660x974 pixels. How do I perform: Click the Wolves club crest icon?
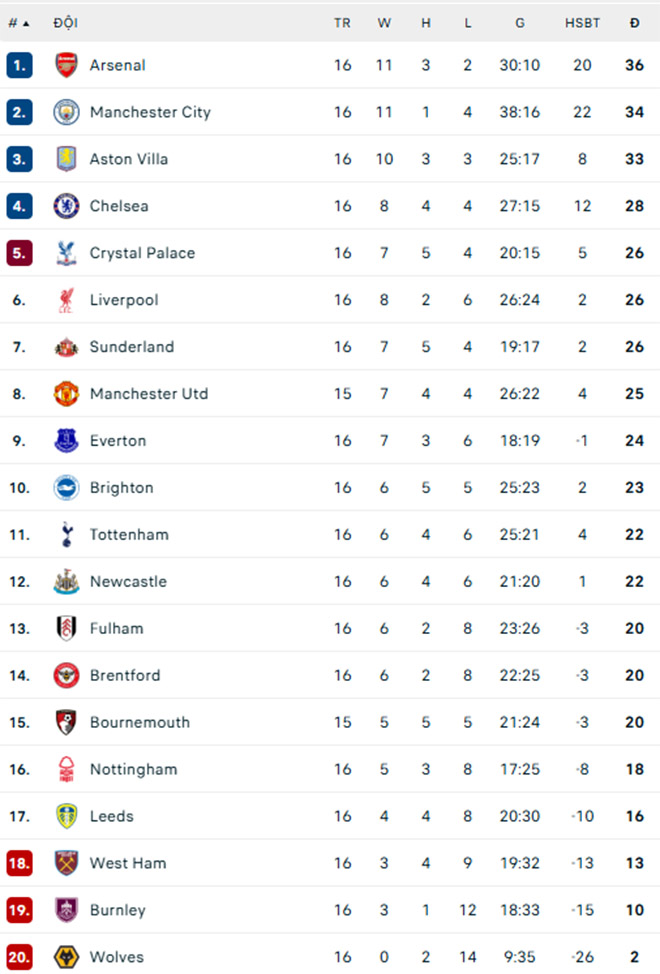click(66, 957)
